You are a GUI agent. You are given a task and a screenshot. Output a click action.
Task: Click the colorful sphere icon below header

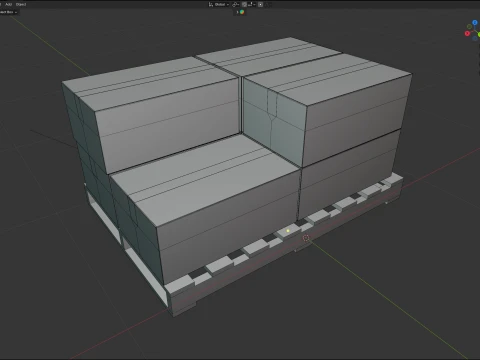pos(242,12)
